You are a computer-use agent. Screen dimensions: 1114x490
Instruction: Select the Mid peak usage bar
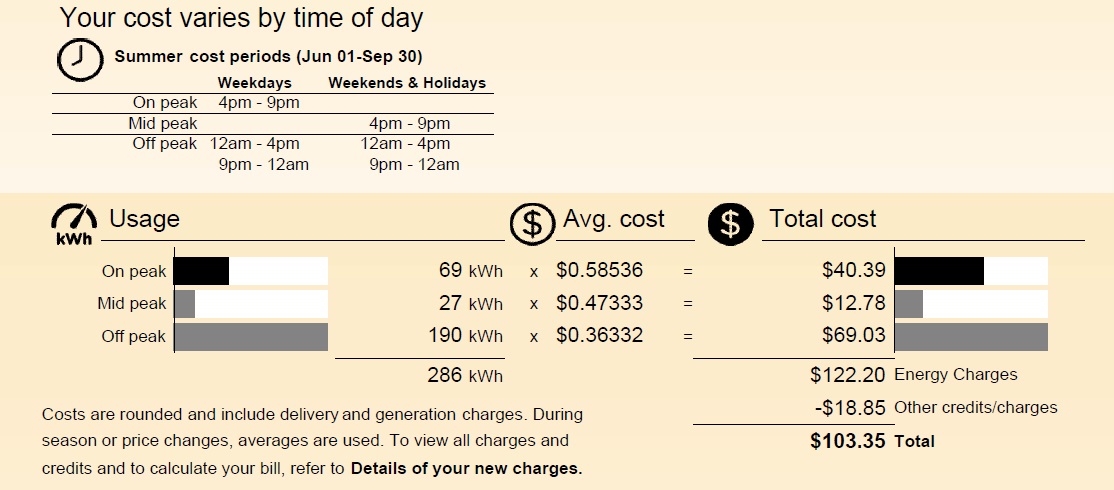(x=251, y=304)
